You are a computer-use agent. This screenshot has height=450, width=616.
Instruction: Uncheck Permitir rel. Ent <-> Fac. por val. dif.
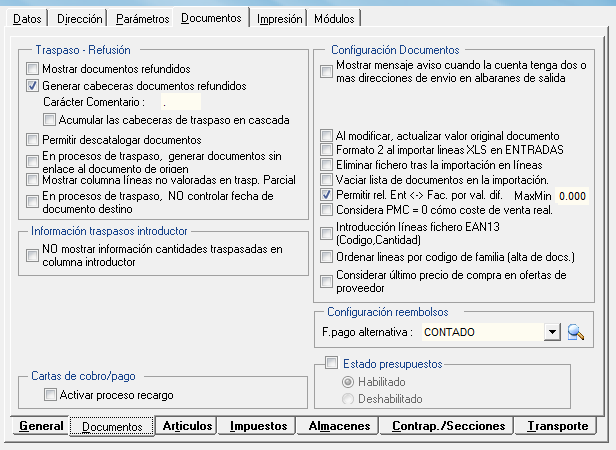pyautogui.click(x=326, y=195)
